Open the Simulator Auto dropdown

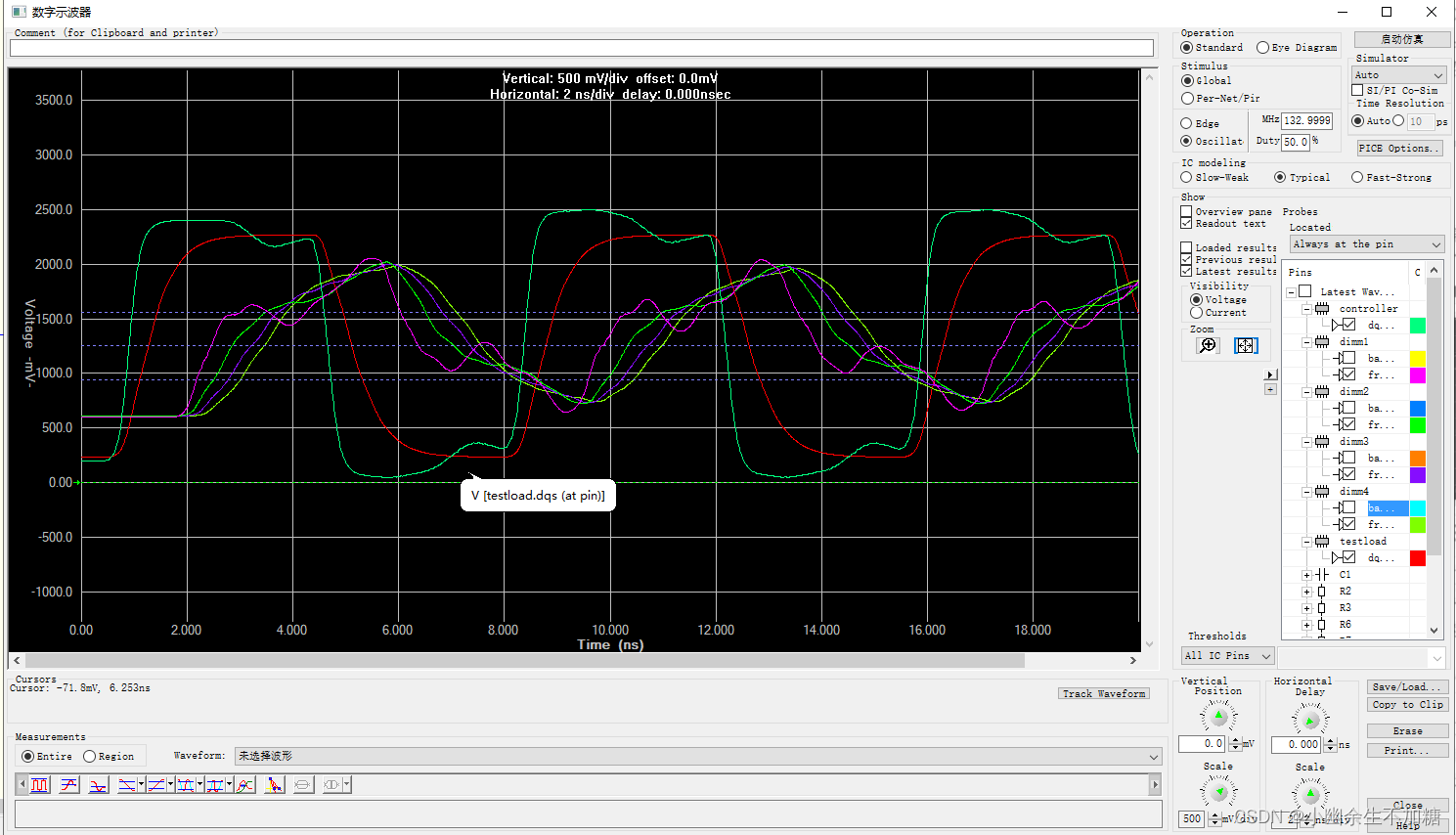(x=1398, y=74)
